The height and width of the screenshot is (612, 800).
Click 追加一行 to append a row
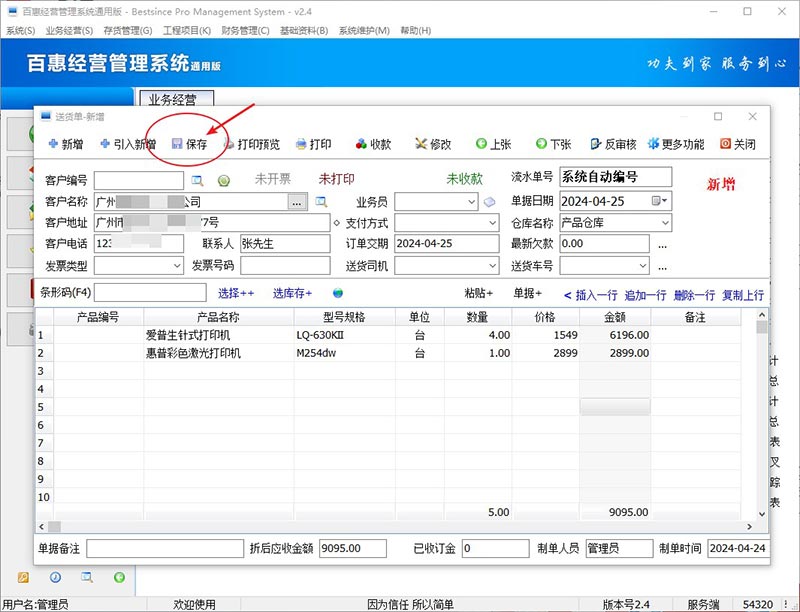645,295
